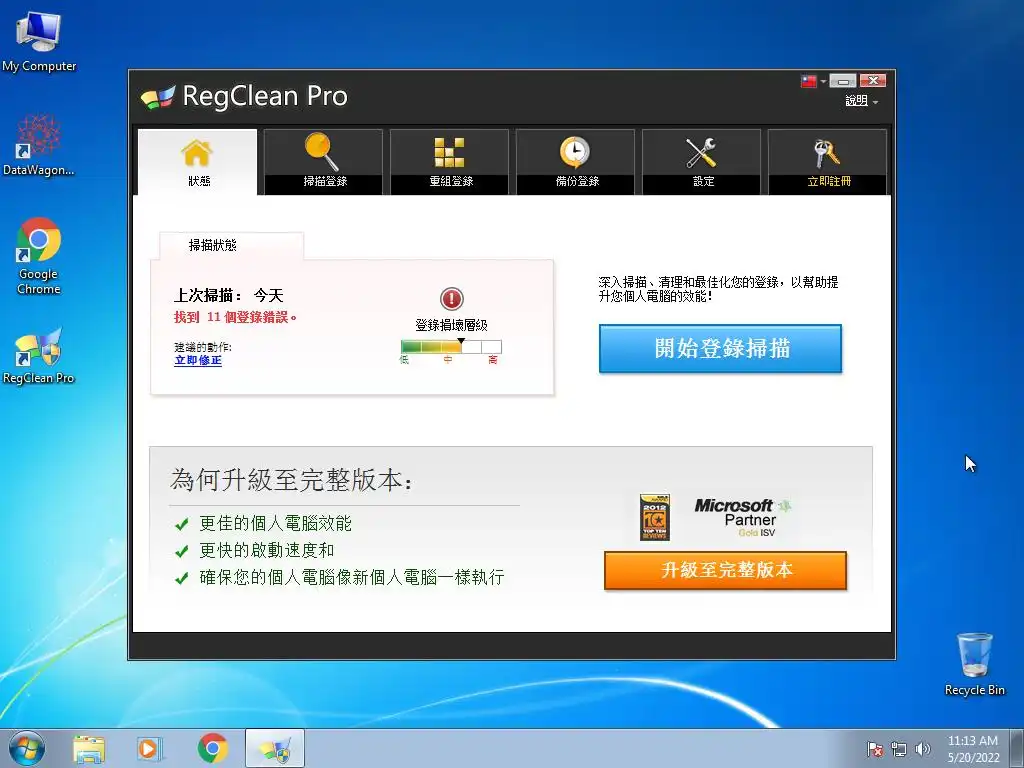Click the magnifying glass scan icon
Screen dimensions: 1024x768
321,152
